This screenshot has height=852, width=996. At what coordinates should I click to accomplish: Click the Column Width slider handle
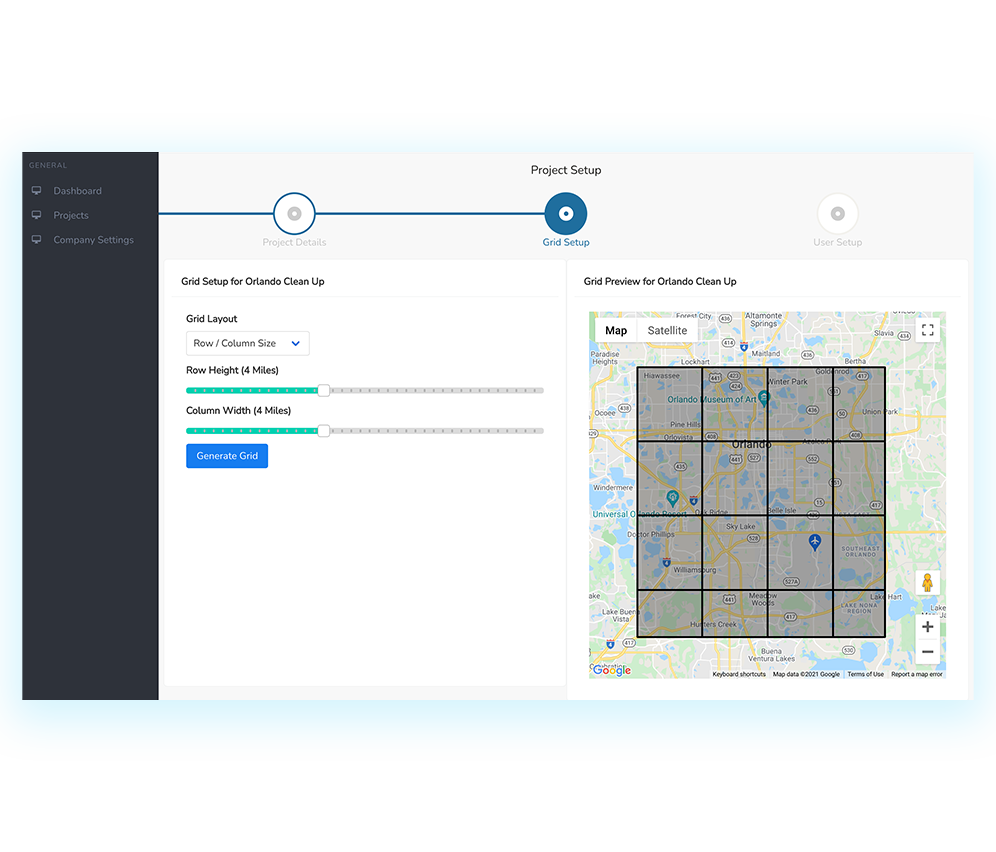(x=323, y=431)
